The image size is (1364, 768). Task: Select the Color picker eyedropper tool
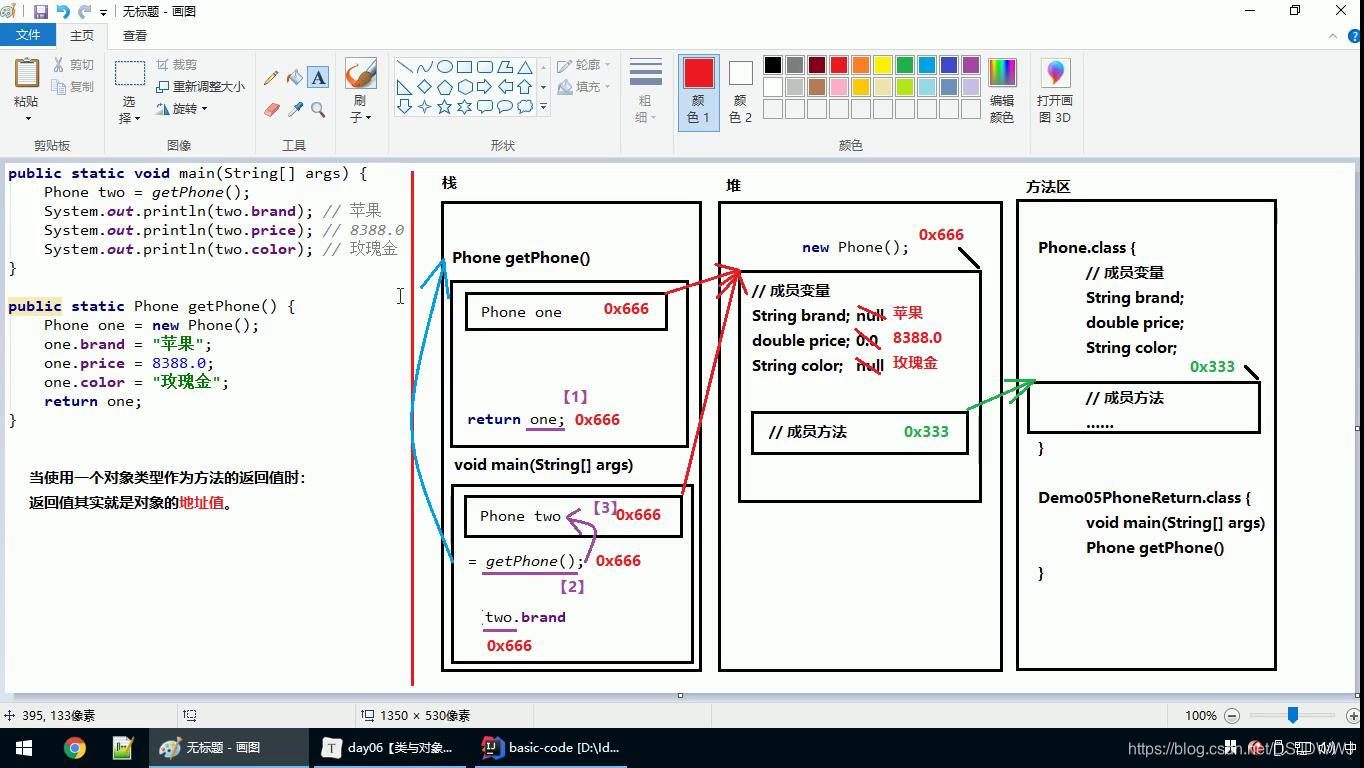point(295,109)
